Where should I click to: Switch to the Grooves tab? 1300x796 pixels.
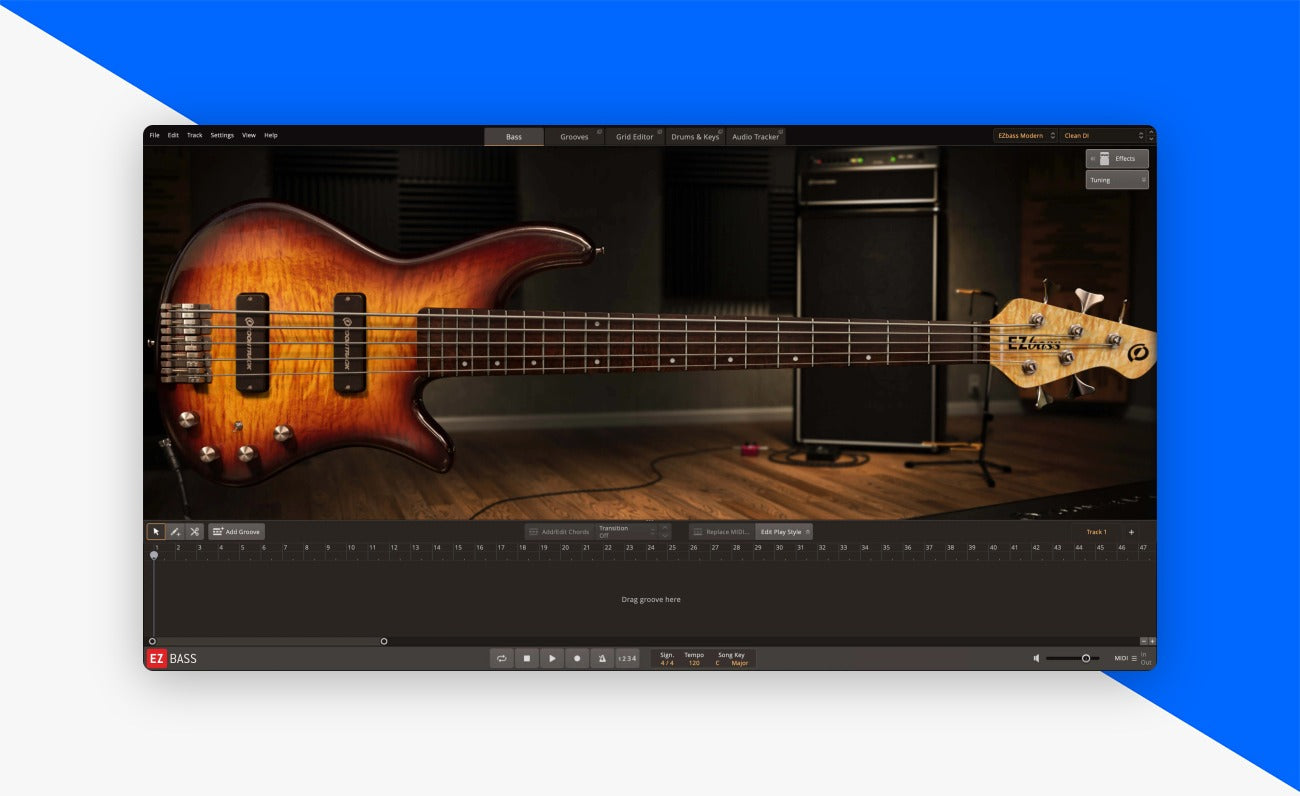(574, 136)
